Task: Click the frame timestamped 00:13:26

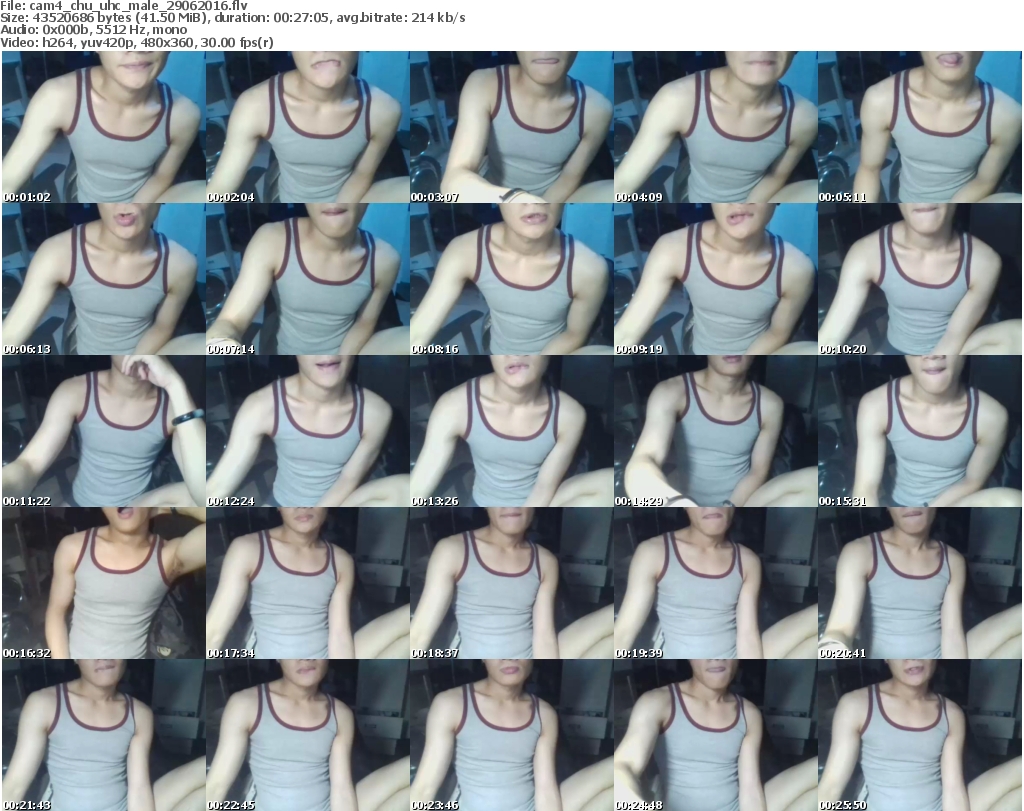Action: click(511, 431)
